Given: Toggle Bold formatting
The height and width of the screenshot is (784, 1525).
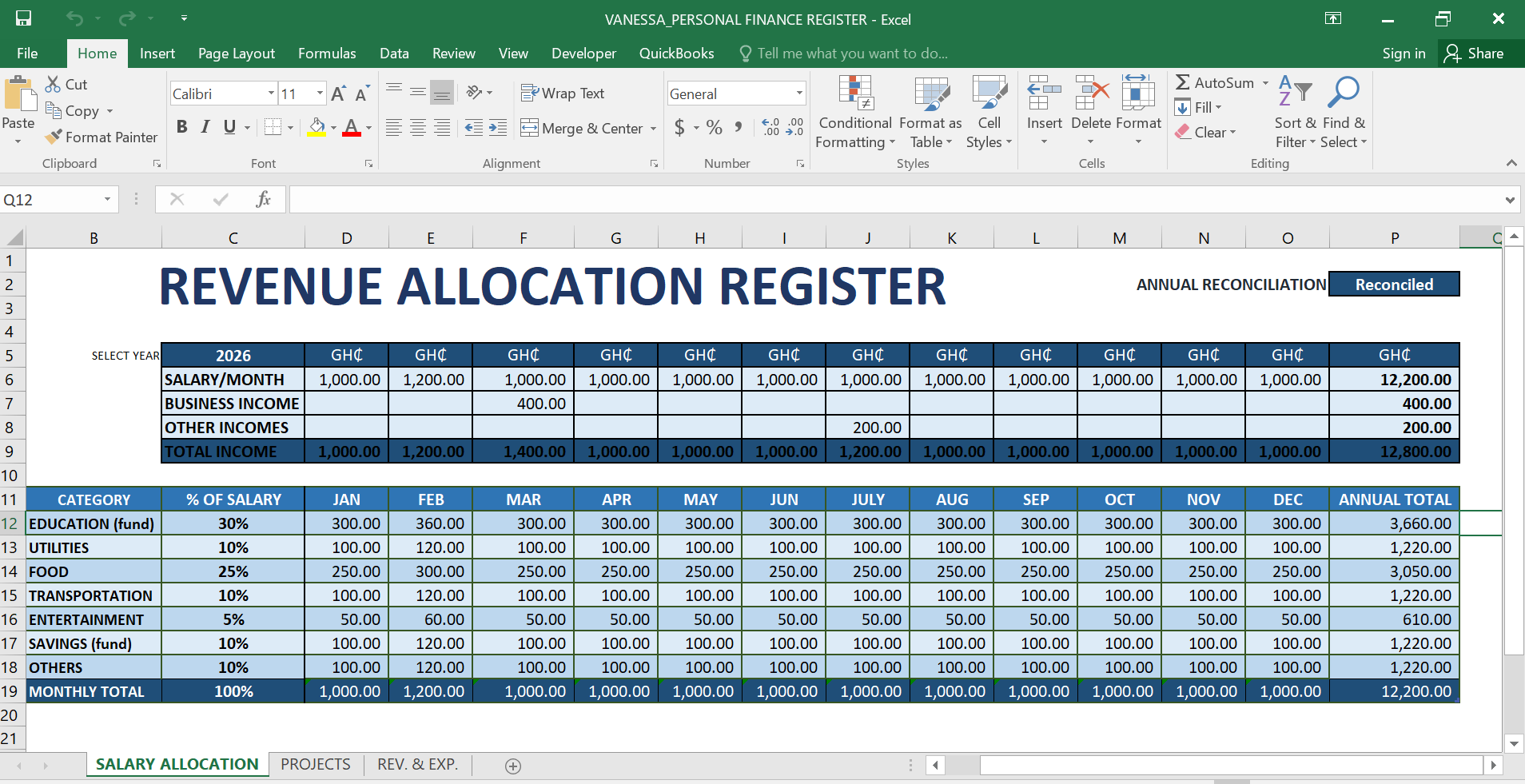Looking at the screenshot, I should point(181,127).
